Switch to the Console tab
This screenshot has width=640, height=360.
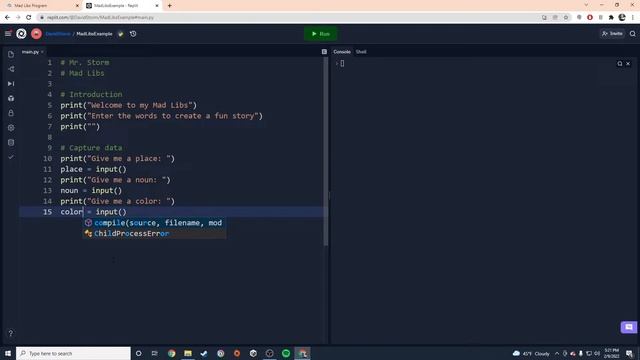click(x=342, y=52)
